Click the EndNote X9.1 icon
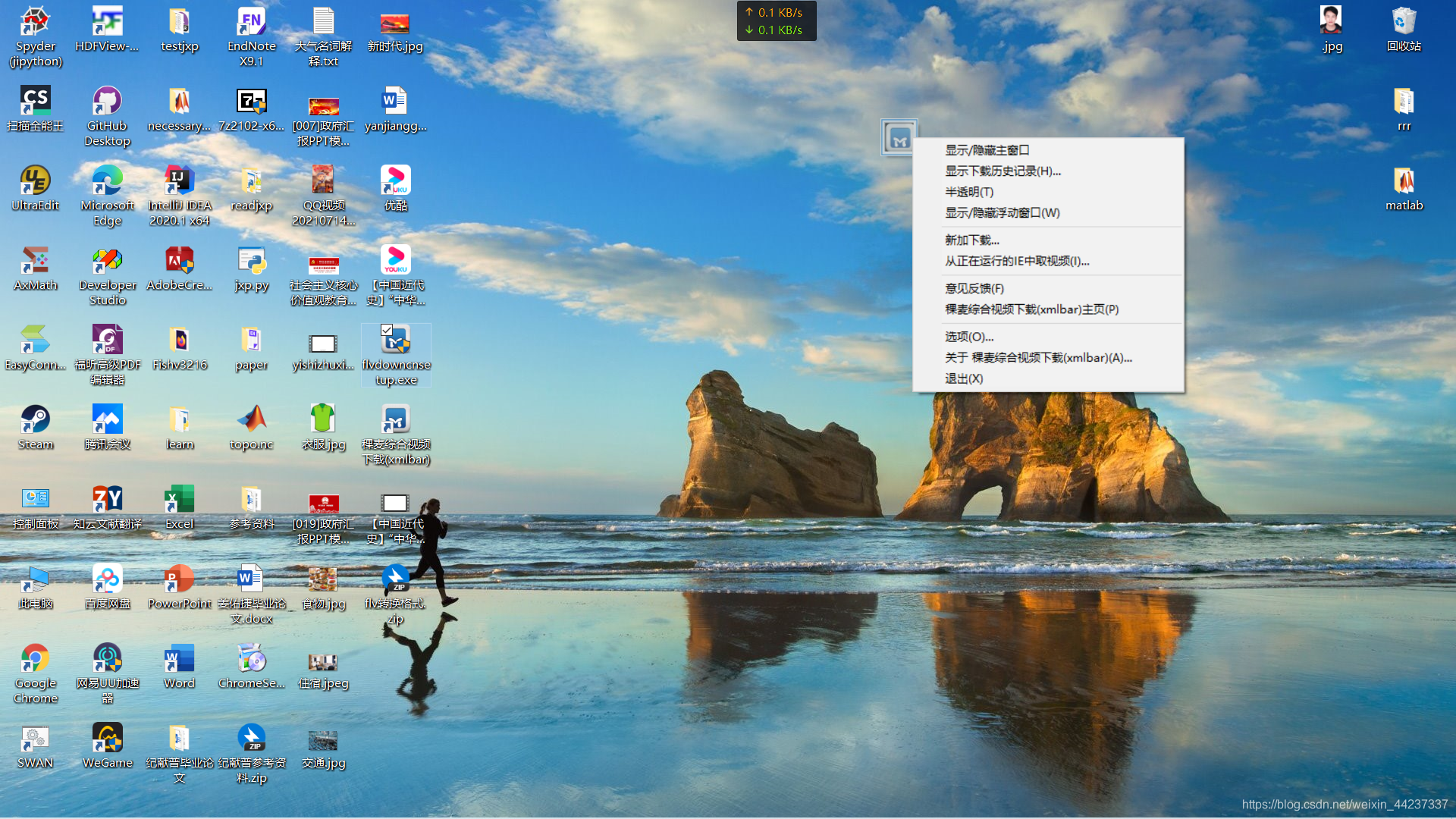1456x819 pixels. (251, 21)
